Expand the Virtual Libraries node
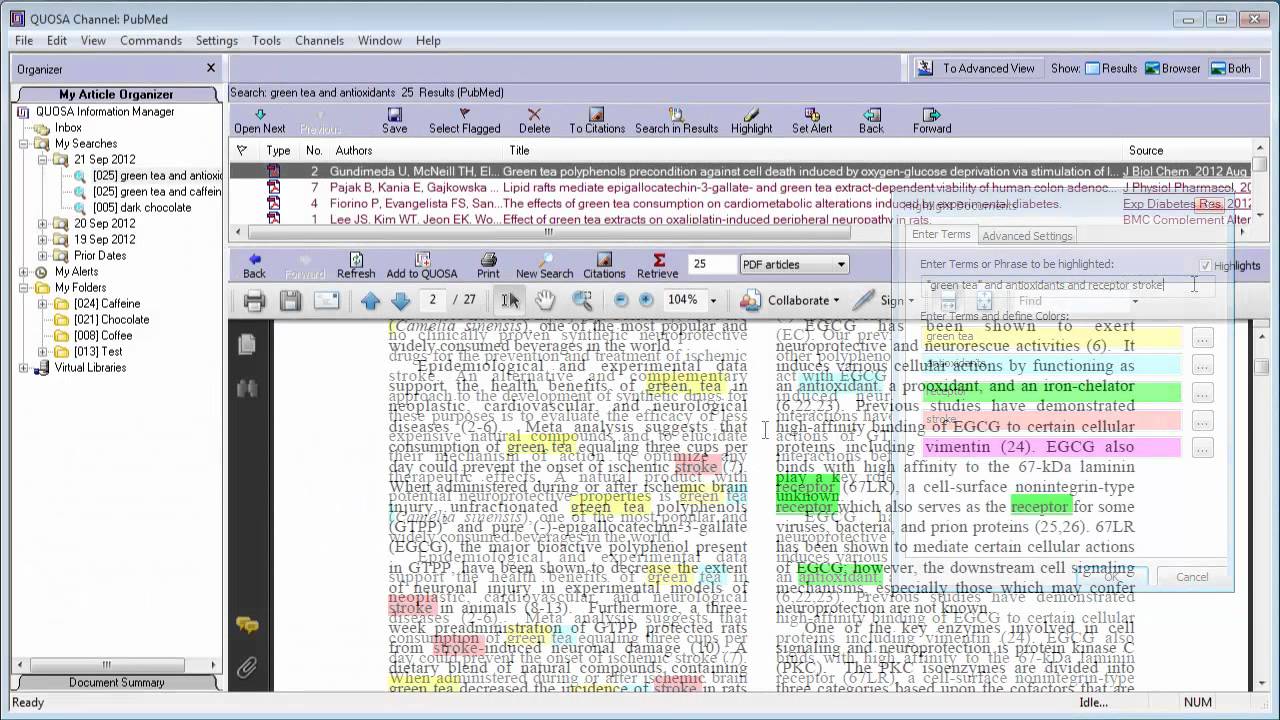This screenshot has width=1280, height=720. (24, 368)
